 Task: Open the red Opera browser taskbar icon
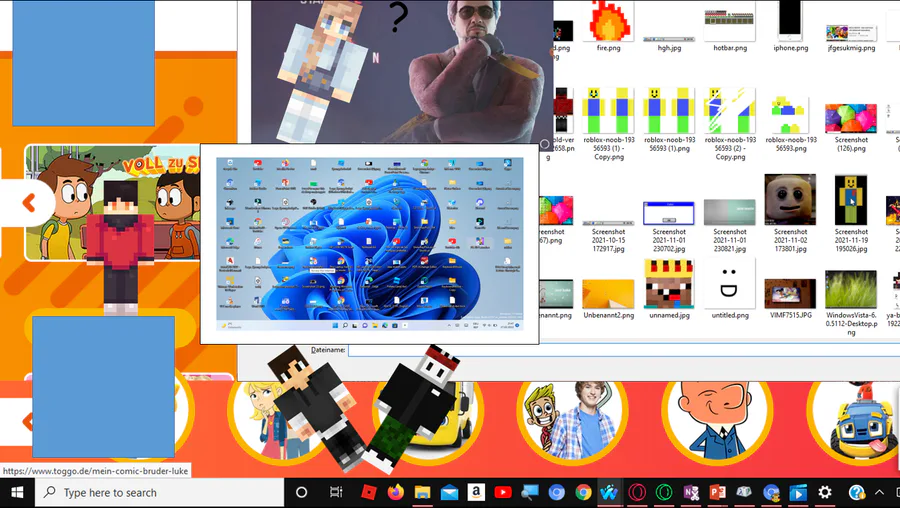637,493
